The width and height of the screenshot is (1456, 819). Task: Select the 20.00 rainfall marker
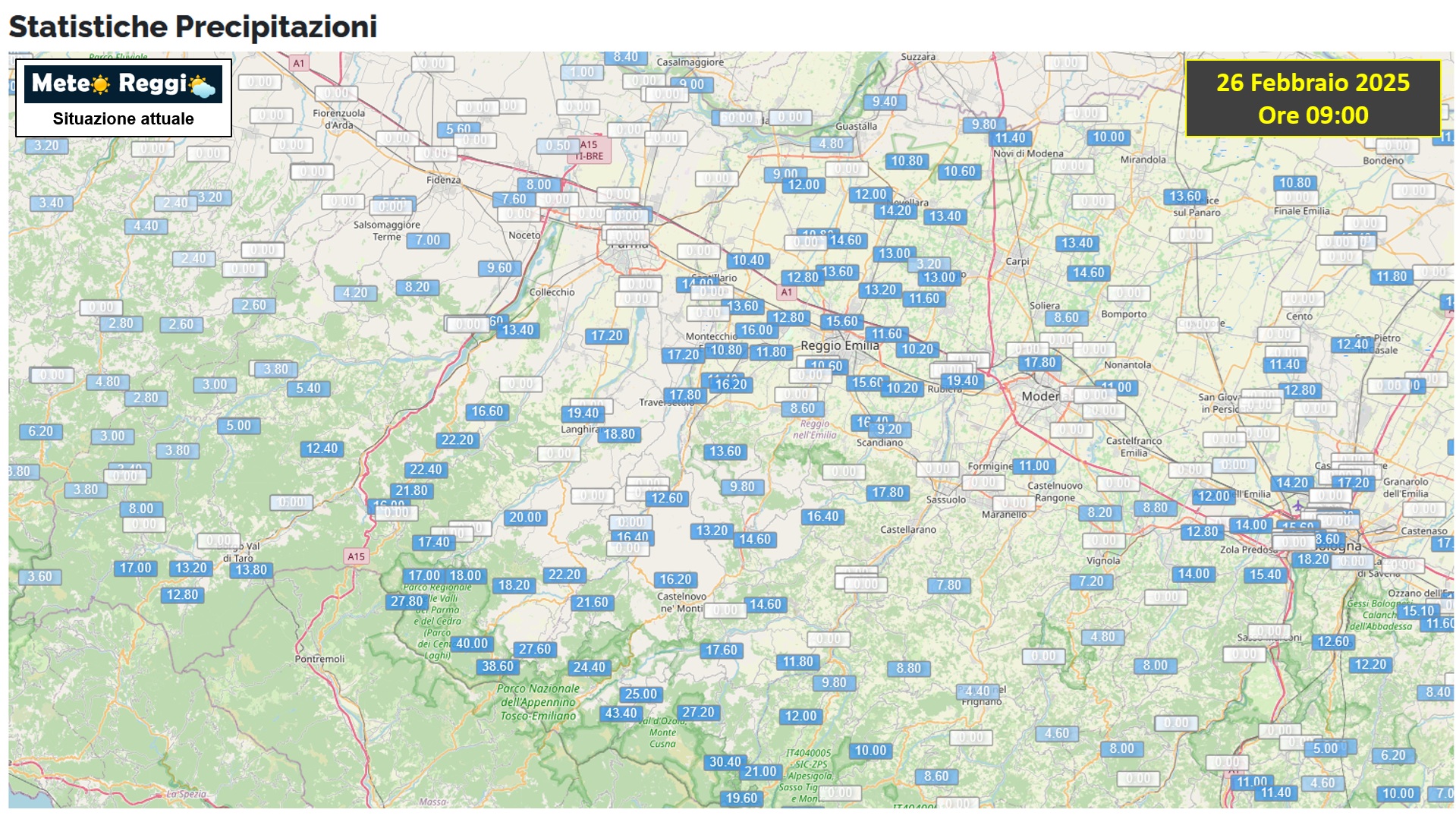tap(525, 518)
